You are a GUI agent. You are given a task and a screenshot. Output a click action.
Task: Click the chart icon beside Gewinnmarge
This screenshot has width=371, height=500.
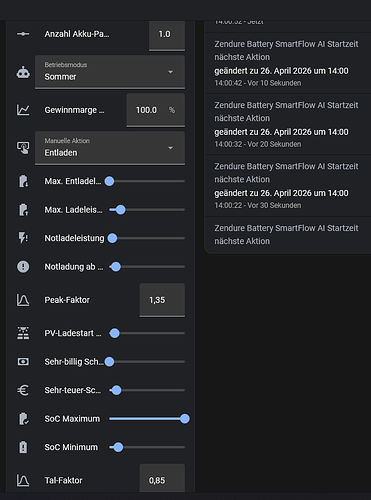23,110
